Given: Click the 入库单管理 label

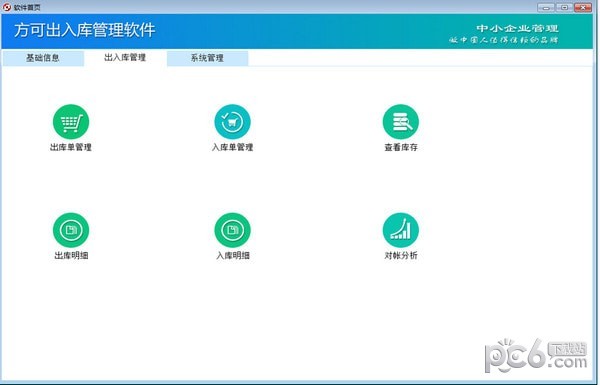Looking at the screenshot, I should pos(232,147).
